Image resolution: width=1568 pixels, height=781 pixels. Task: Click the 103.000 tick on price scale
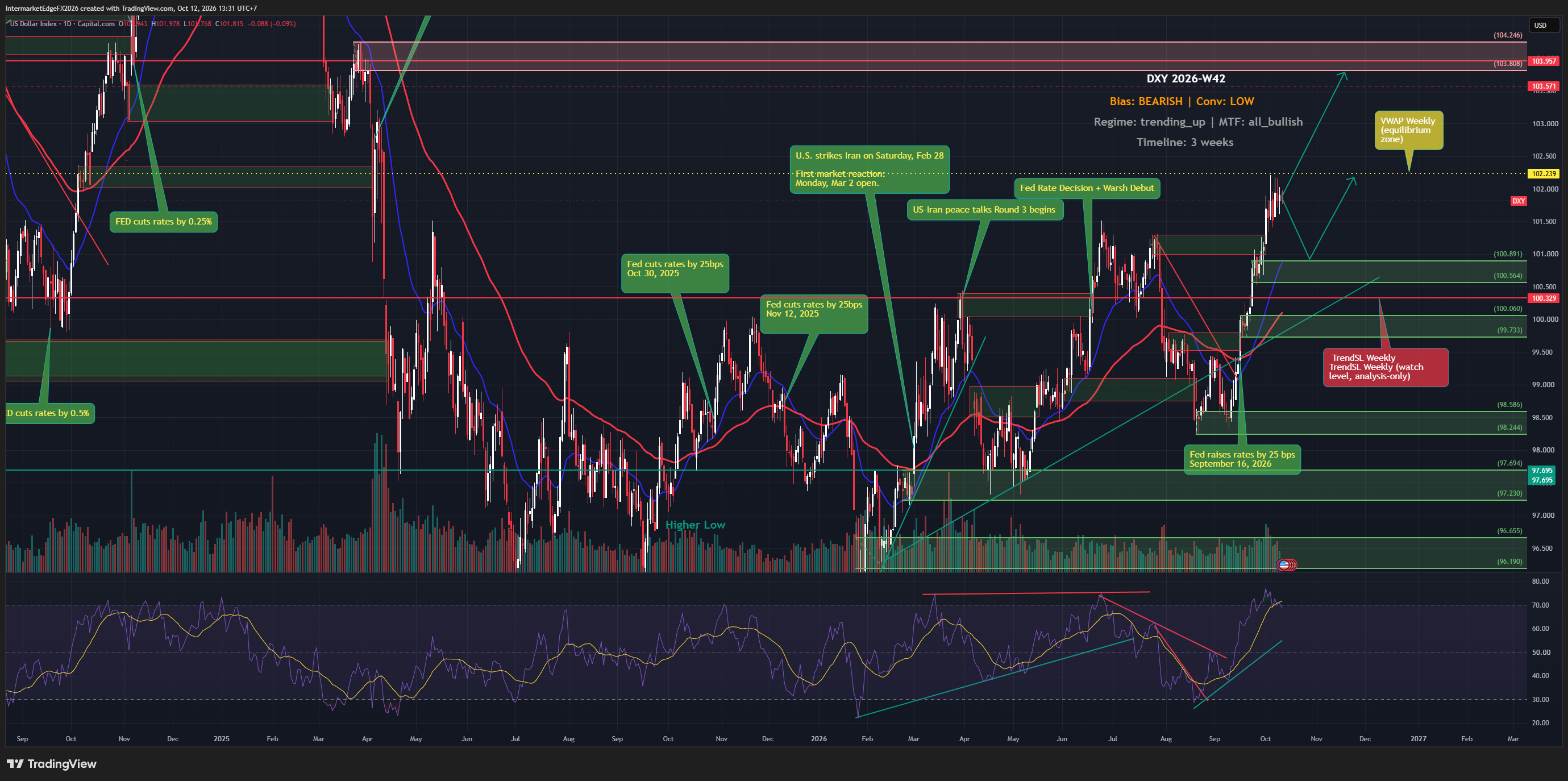(x=1545, y=123)
